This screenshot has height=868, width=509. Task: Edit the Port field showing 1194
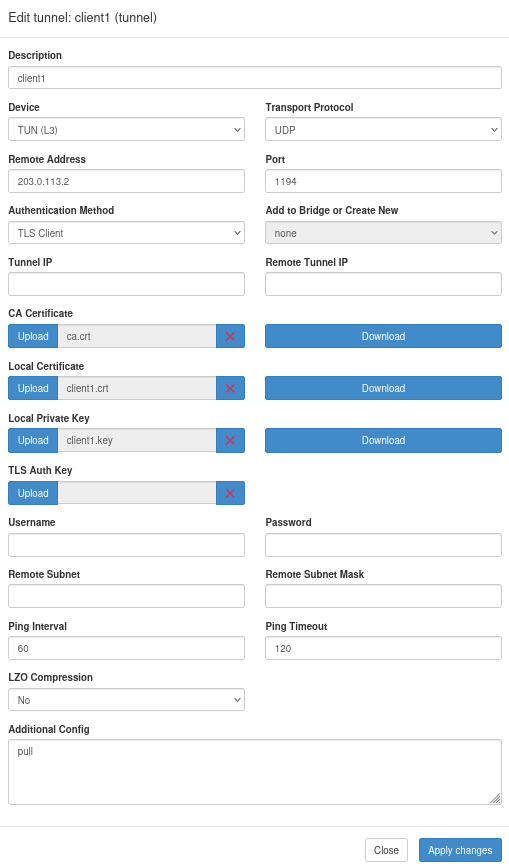(x=383, y=181)
